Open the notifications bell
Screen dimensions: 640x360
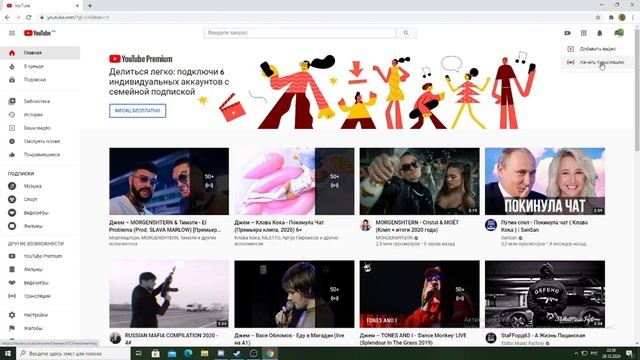point(600,33)
